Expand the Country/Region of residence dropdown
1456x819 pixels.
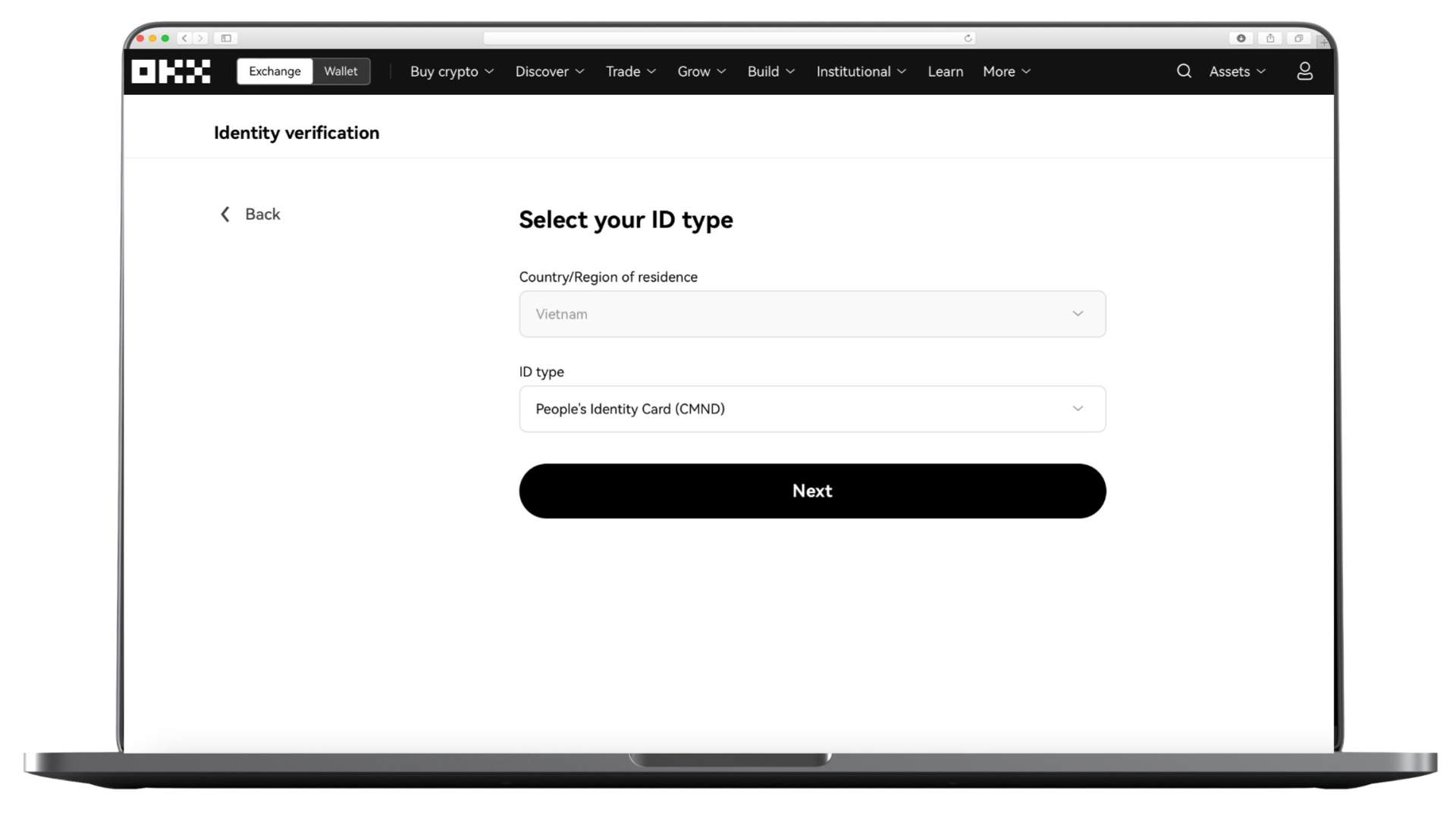tap(812, 314)
